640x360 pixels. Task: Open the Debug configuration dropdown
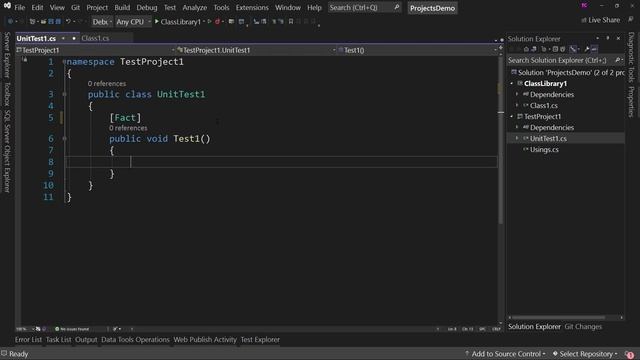(102, 22)
